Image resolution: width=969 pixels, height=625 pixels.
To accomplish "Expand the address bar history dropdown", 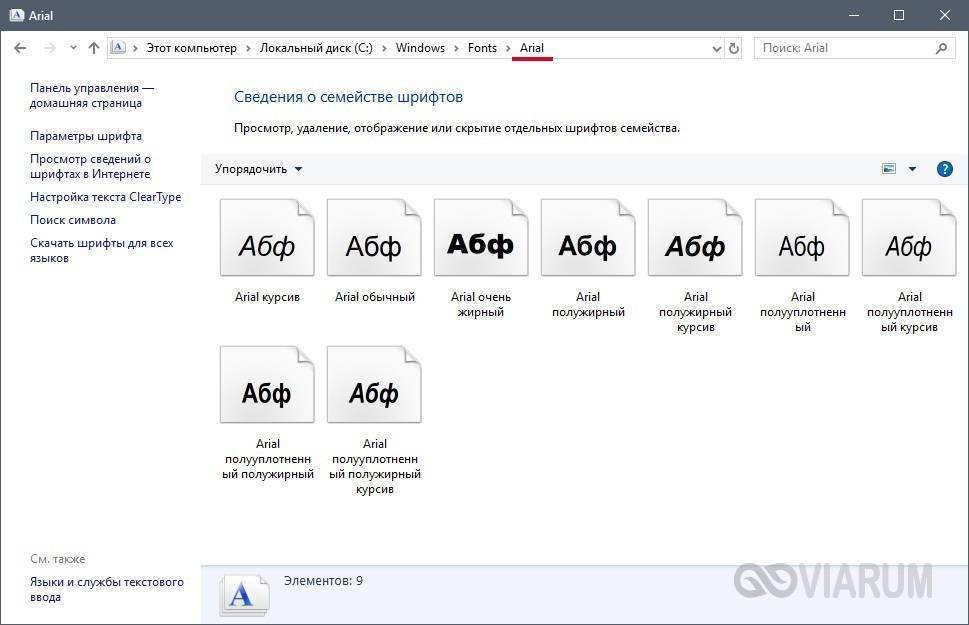I will click(716, 48).
